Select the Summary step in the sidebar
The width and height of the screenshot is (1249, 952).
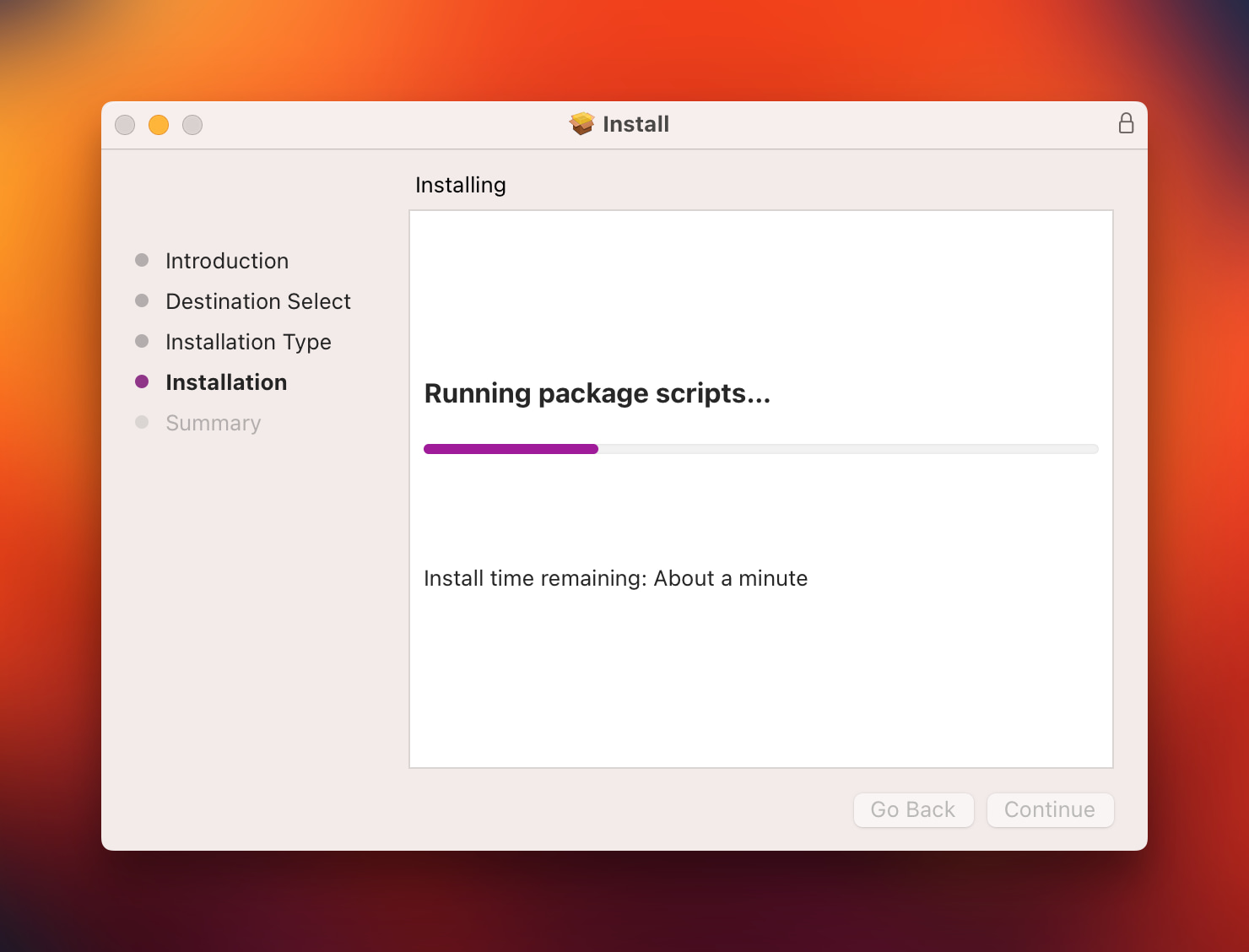[x=214, y=423]
